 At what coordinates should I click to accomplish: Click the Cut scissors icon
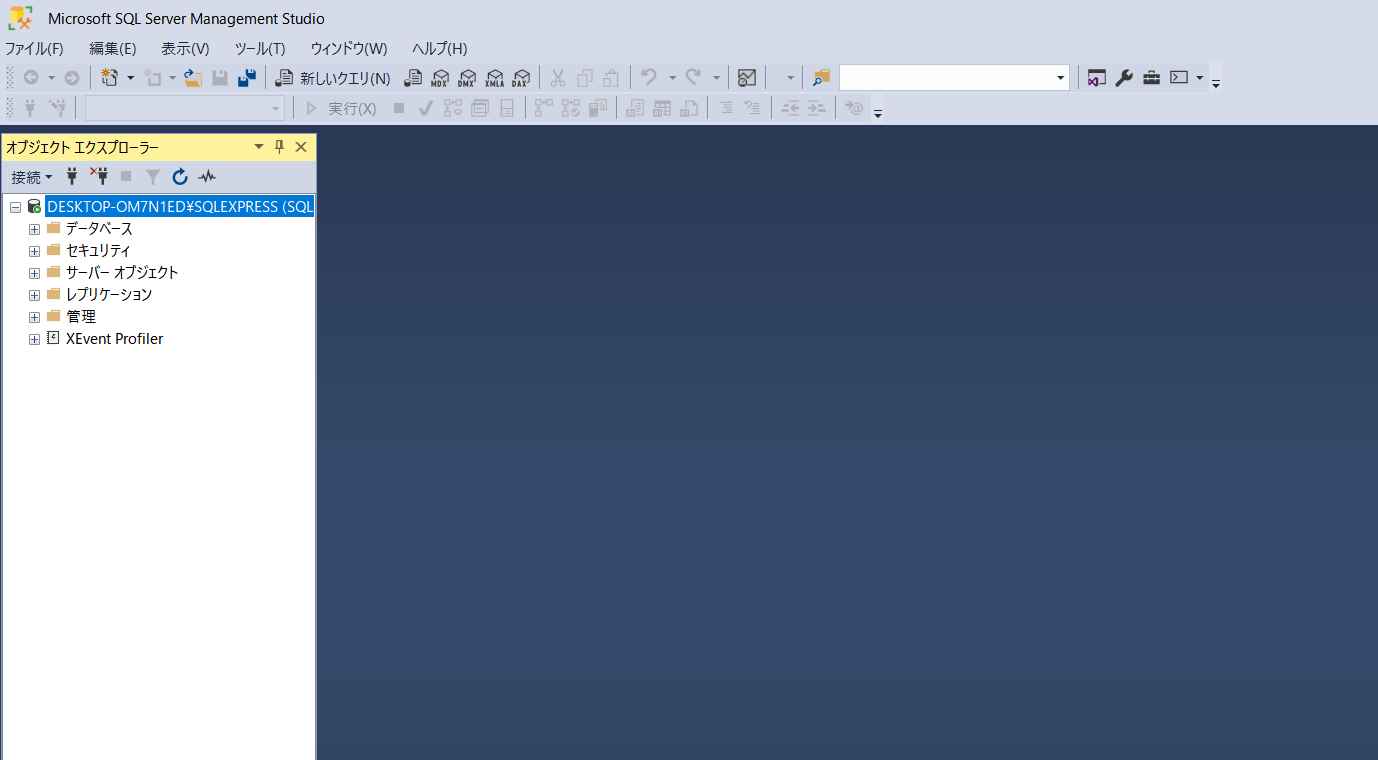(x=558, y=78)
